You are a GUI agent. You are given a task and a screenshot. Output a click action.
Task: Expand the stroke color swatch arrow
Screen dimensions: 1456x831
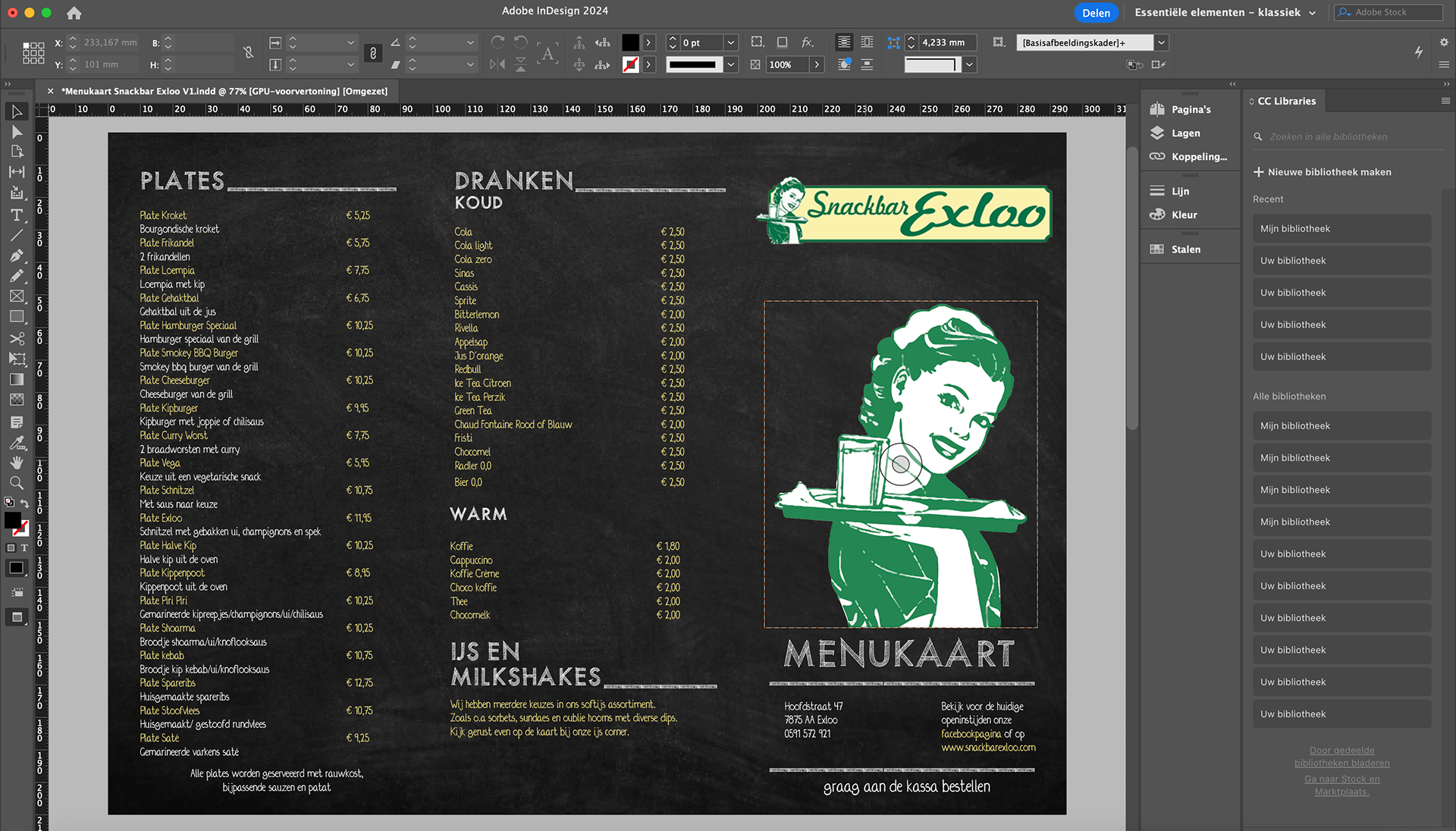(649, 65)
